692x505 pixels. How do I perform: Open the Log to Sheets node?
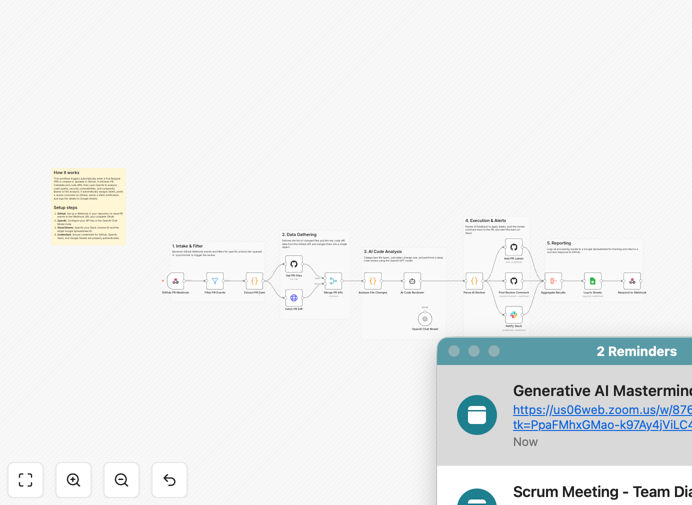click(x=593, y=281)
